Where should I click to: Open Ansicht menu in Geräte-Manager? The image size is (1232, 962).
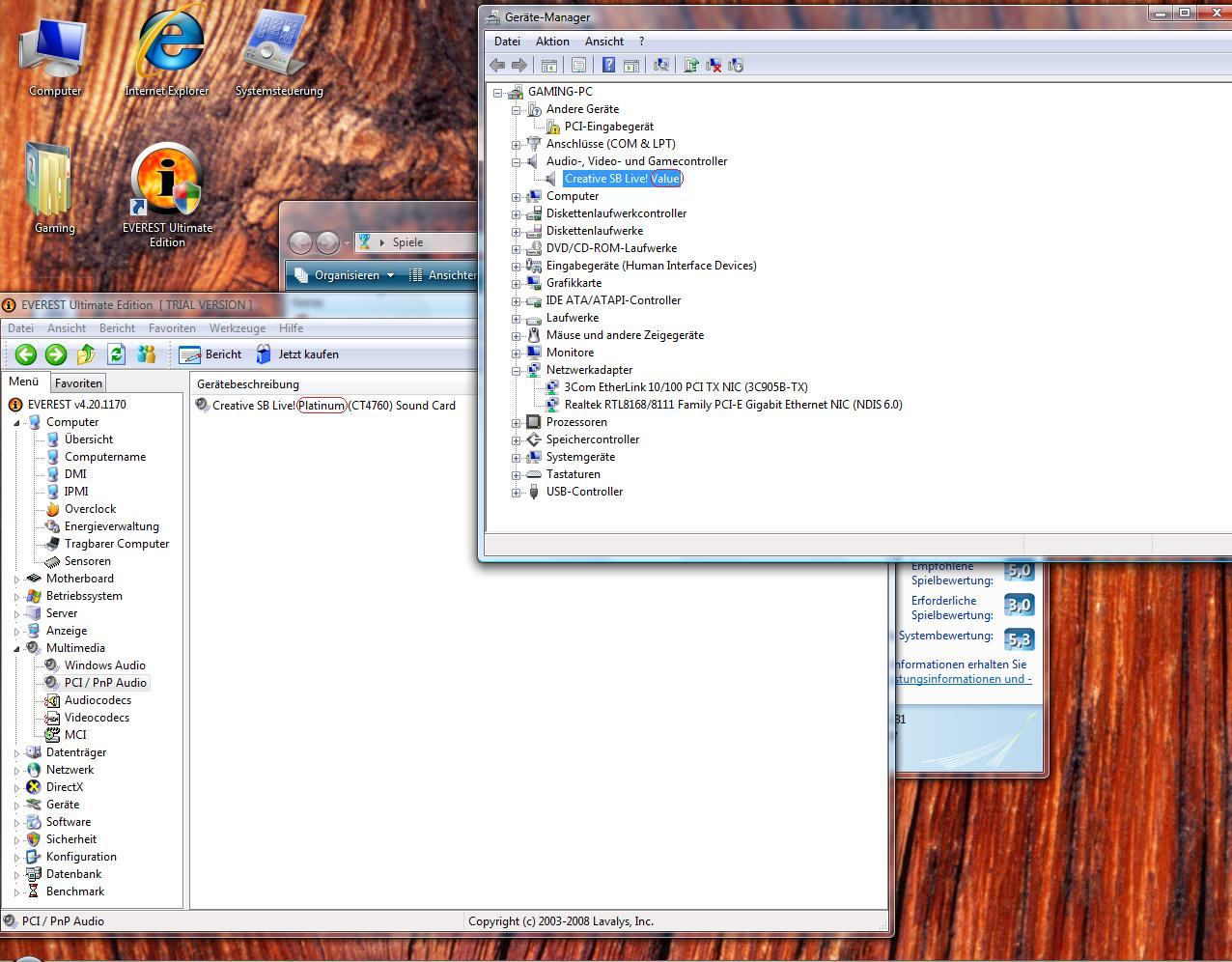click(604, 42)
